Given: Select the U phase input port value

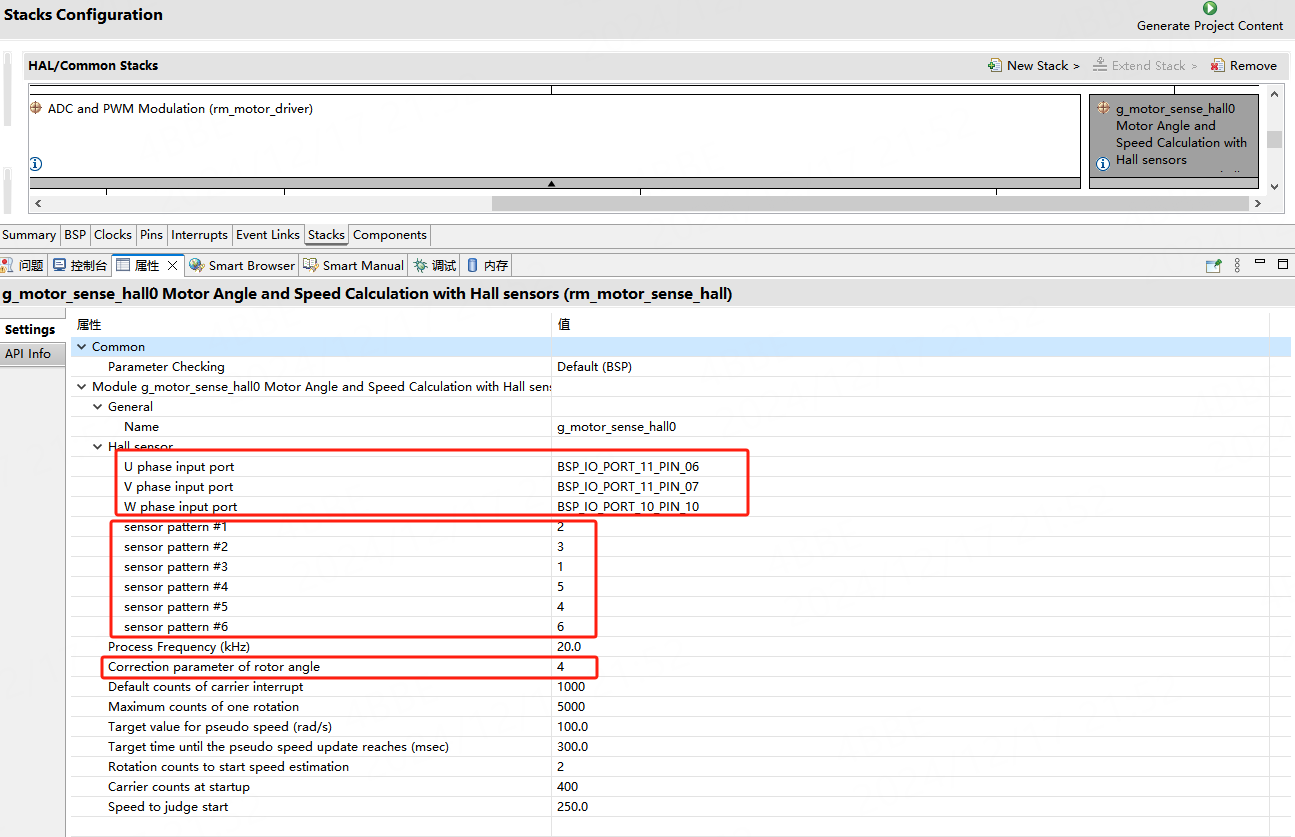Looking at the screenshot, I should pos(627,467).
